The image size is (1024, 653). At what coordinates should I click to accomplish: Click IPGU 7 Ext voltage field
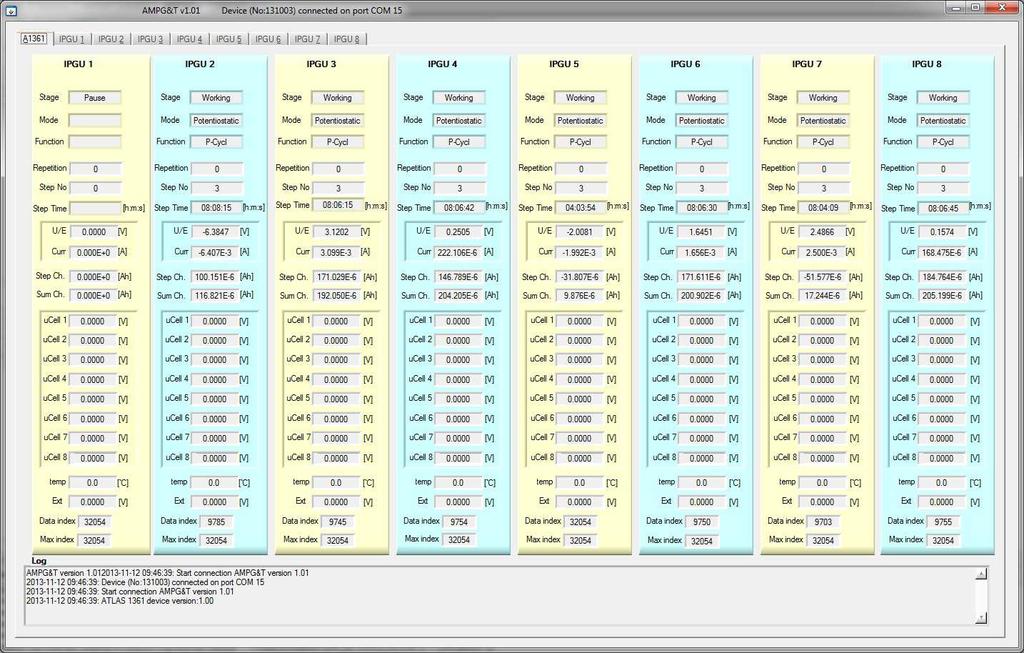[x=822, y=502]
